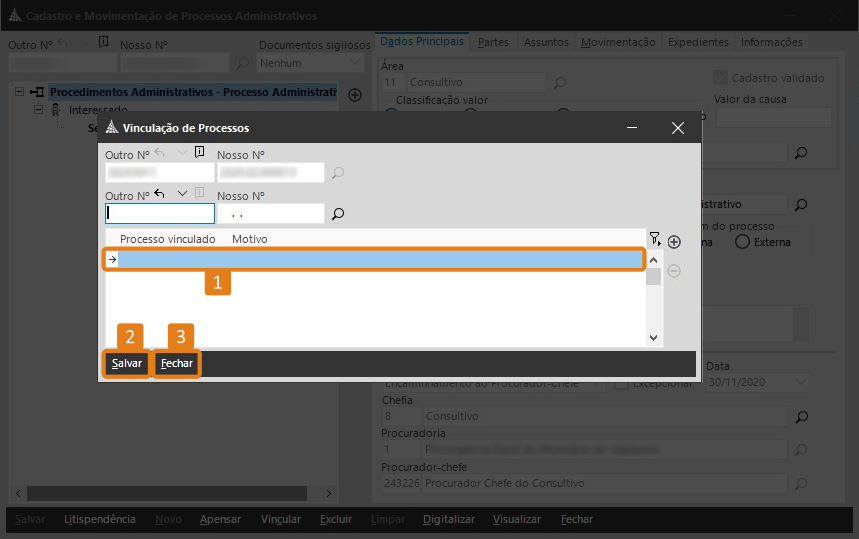Open the Expedientes tab
The image size is (859, 539).
click(x=698, y=42)
